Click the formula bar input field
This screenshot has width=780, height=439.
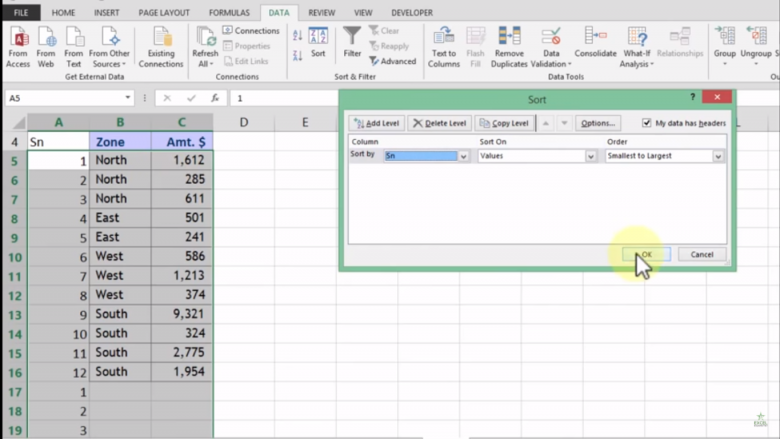284,98
